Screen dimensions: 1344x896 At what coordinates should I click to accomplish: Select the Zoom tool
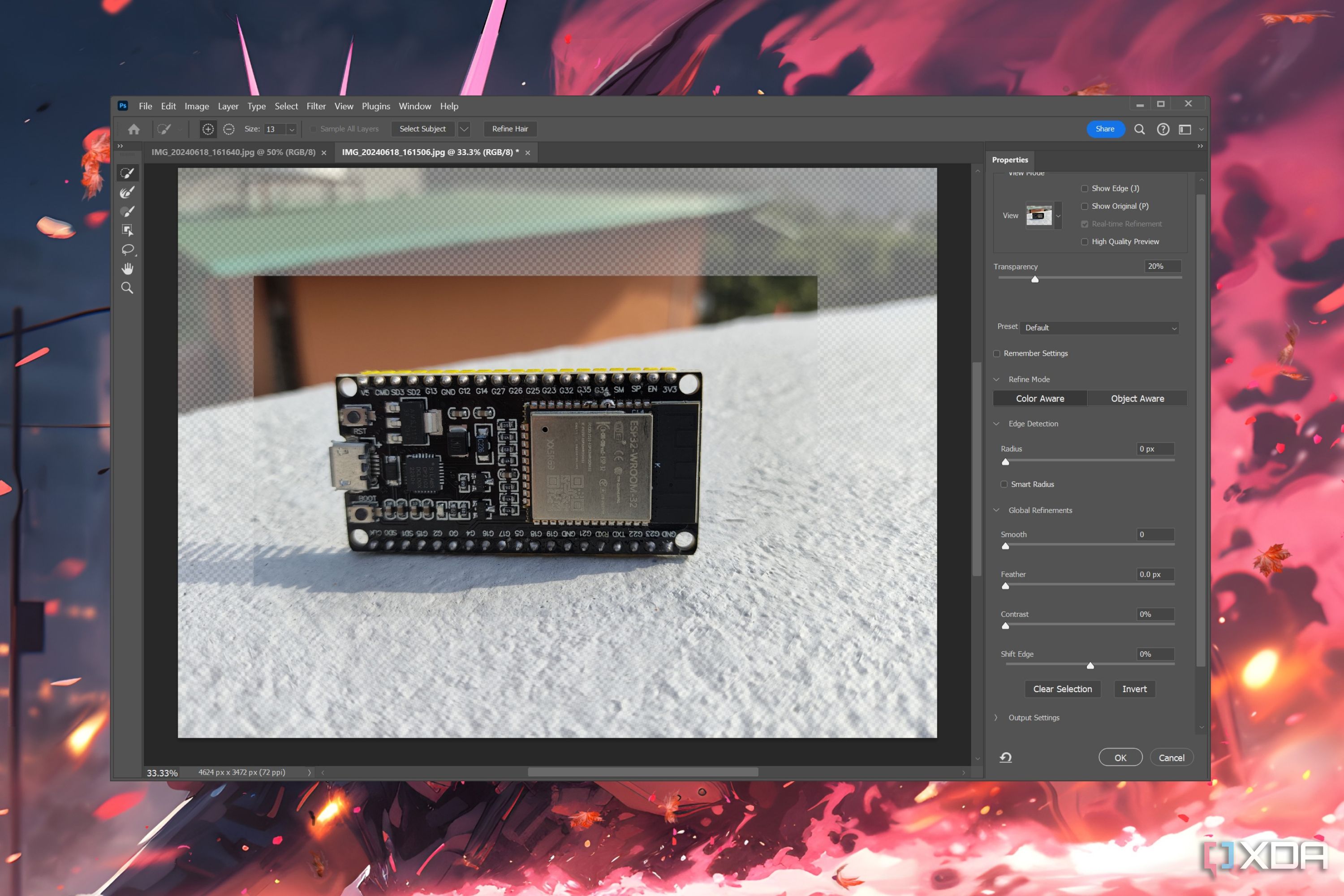click(127, 288)
